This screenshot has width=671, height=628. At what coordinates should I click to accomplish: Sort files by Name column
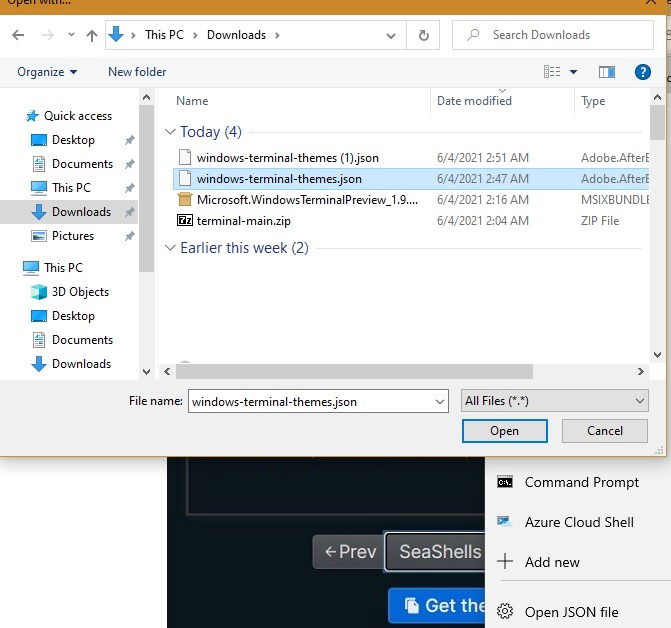[192, 101]
